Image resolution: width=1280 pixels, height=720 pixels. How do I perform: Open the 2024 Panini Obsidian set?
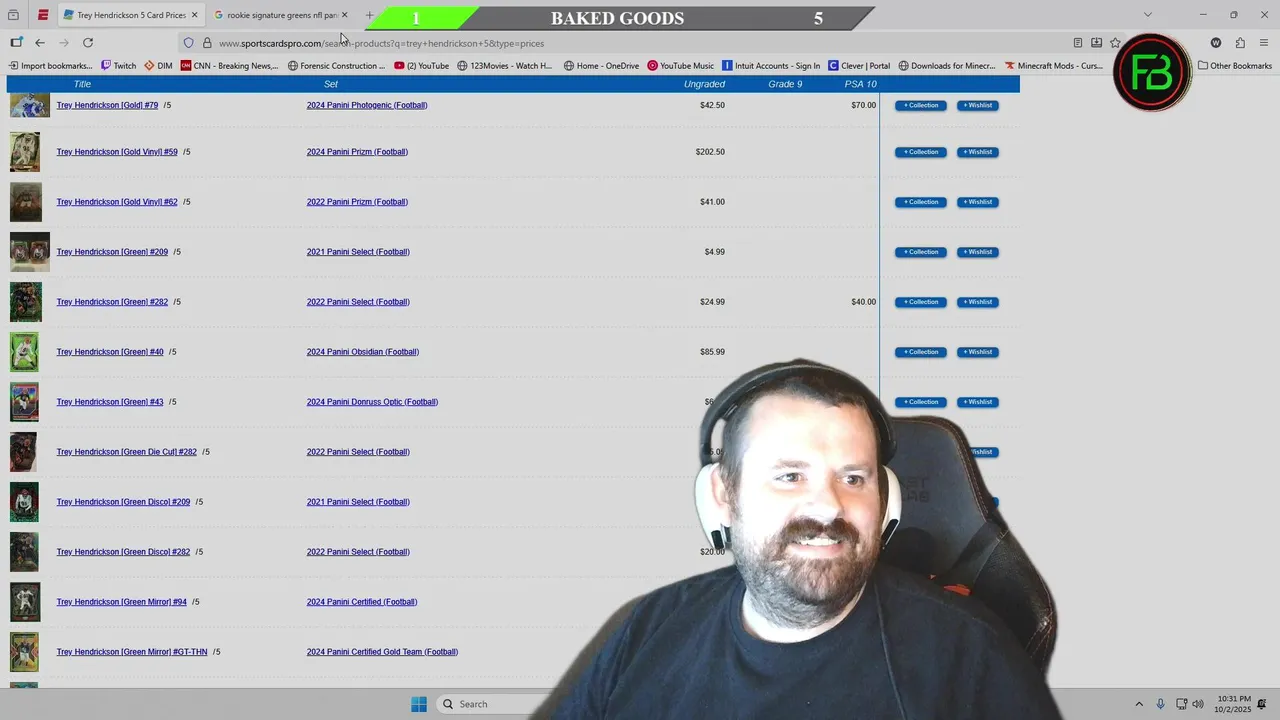(x=363, y=352)
